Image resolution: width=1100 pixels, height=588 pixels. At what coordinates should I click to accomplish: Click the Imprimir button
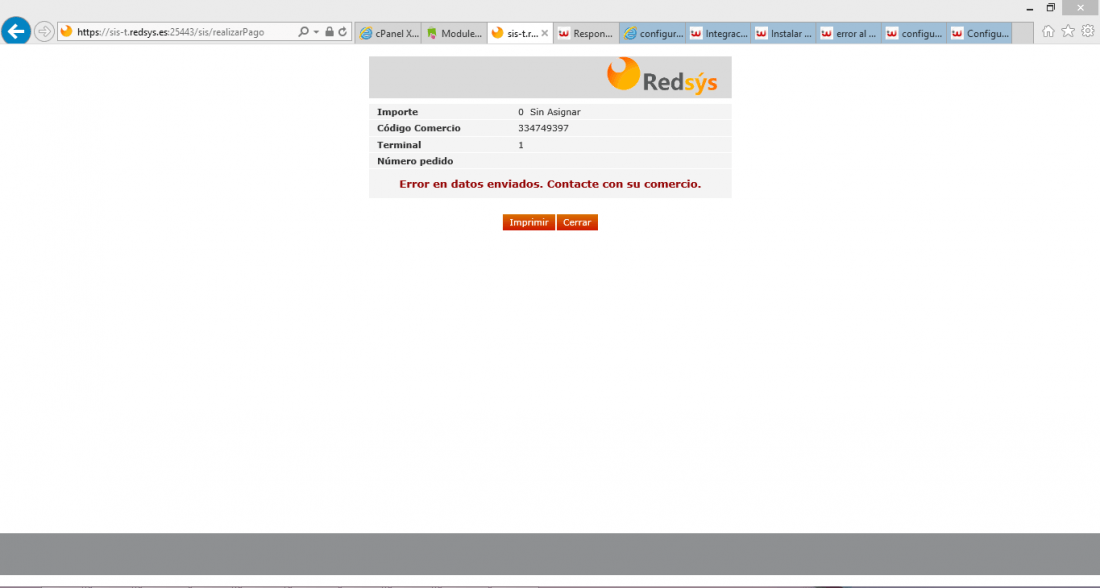coord(529,222)
